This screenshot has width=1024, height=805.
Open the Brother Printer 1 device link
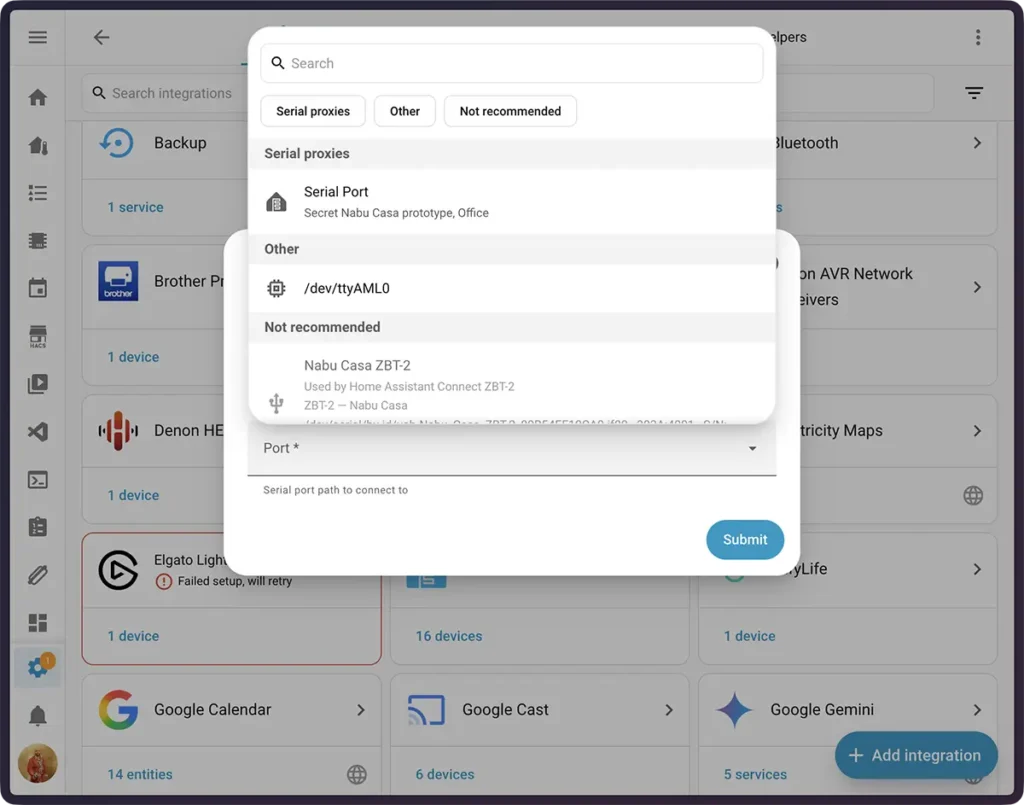[x=133, y=357]
